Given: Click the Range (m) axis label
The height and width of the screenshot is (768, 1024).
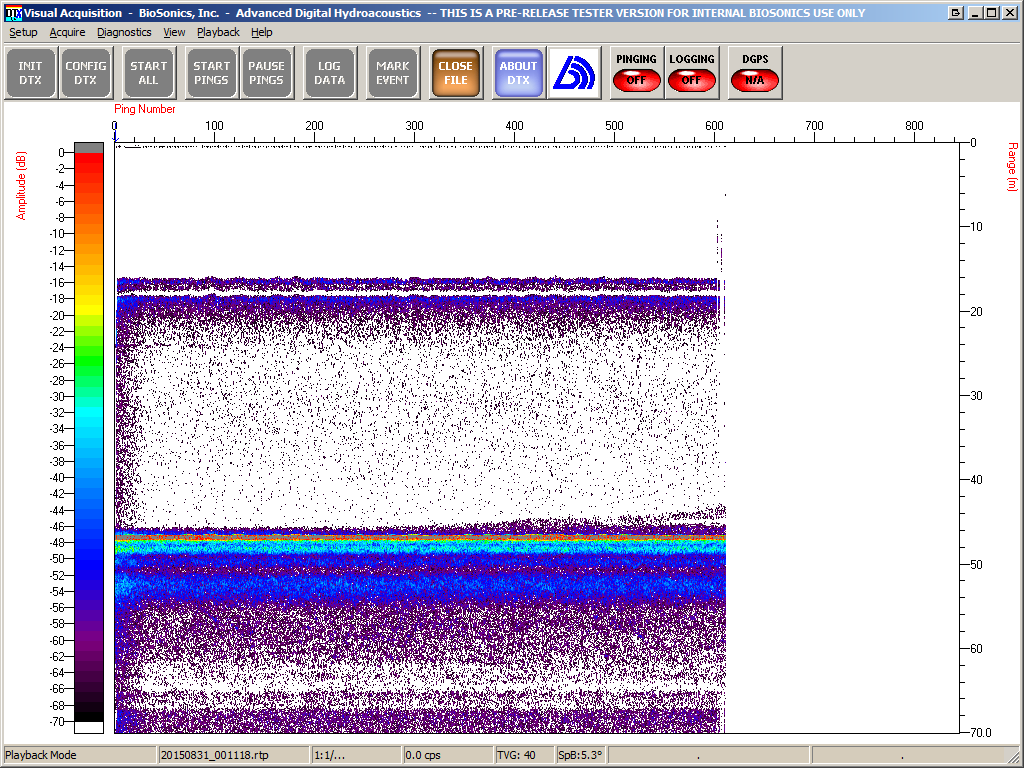Looking at the screenshot, I should (1012, 167).
